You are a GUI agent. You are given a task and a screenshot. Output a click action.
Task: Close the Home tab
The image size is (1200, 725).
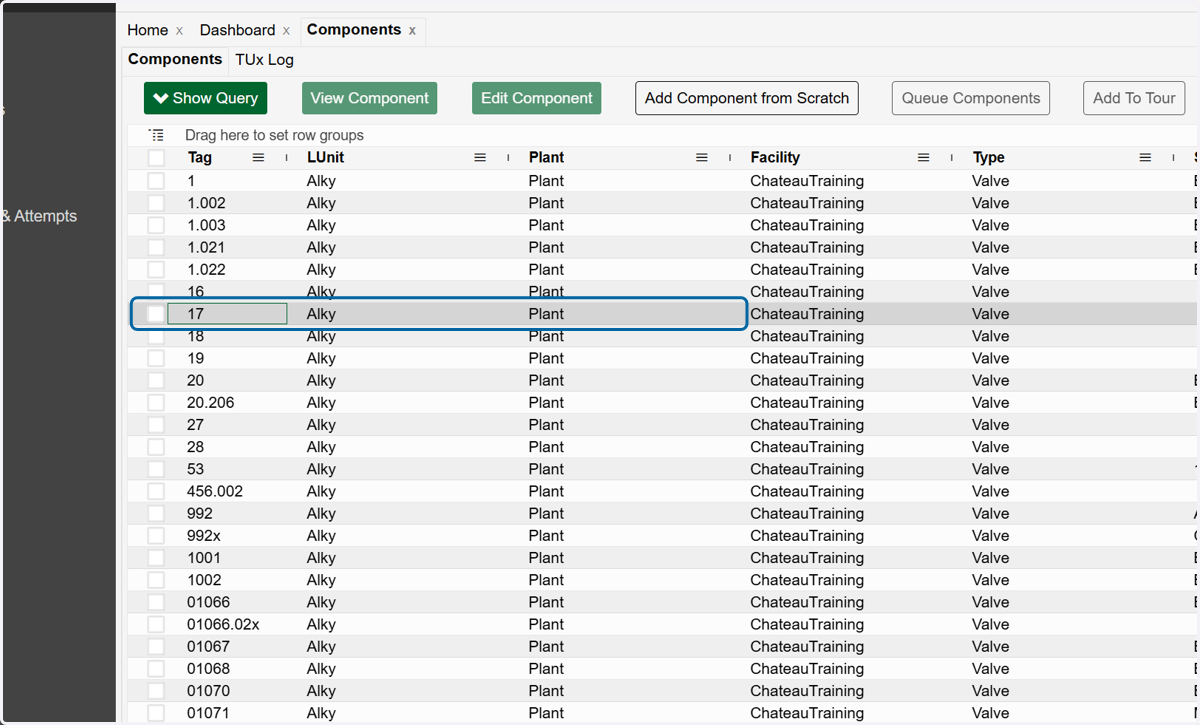(179, 31)
